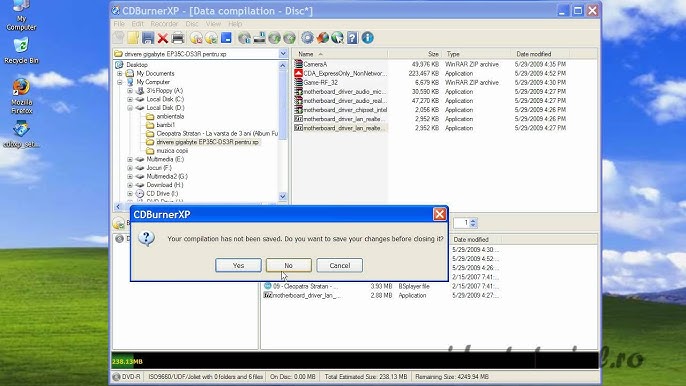Open My Computer desktop icon

(x=21, y=15)
